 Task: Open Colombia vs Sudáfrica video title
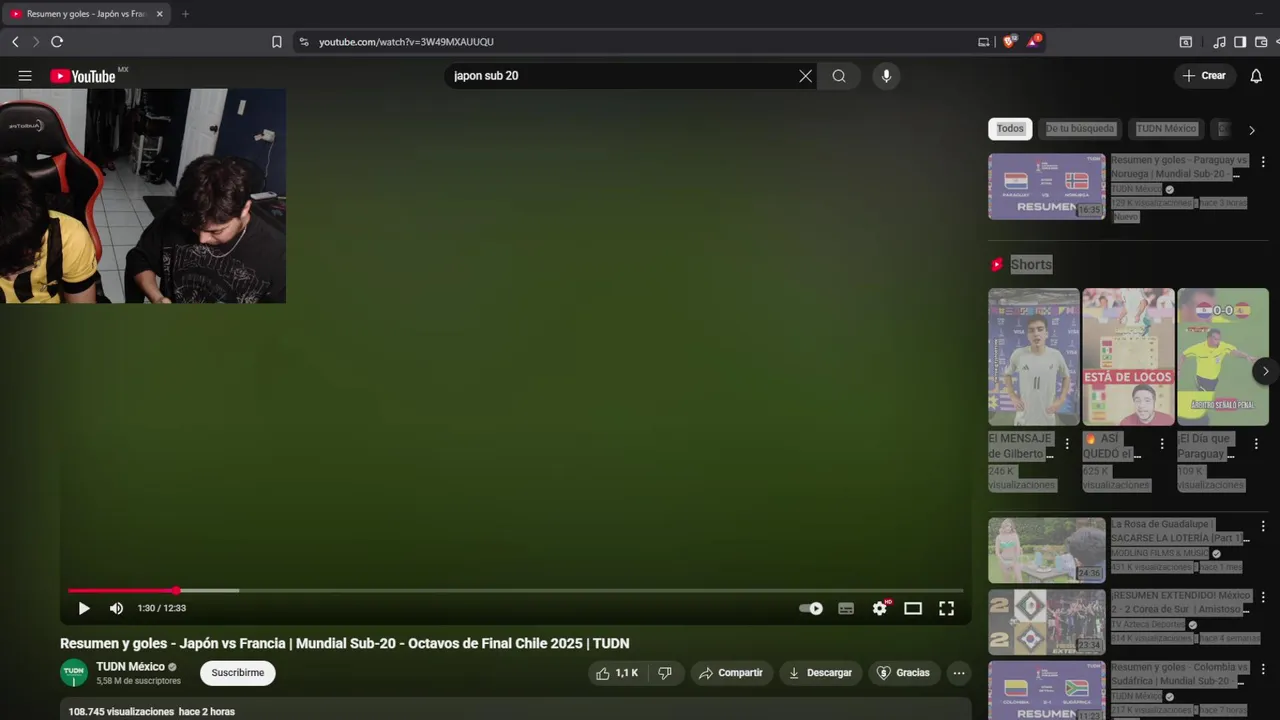click(1180, 674)
